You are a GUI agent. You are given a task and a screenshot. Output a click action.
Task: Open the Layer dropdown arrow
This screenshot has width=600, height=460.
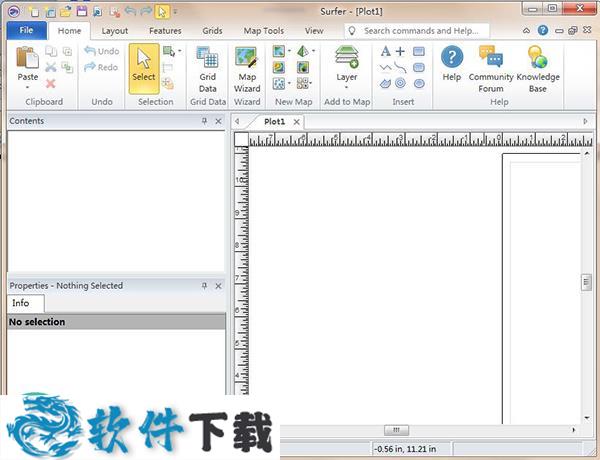click(x=346, y=88)
